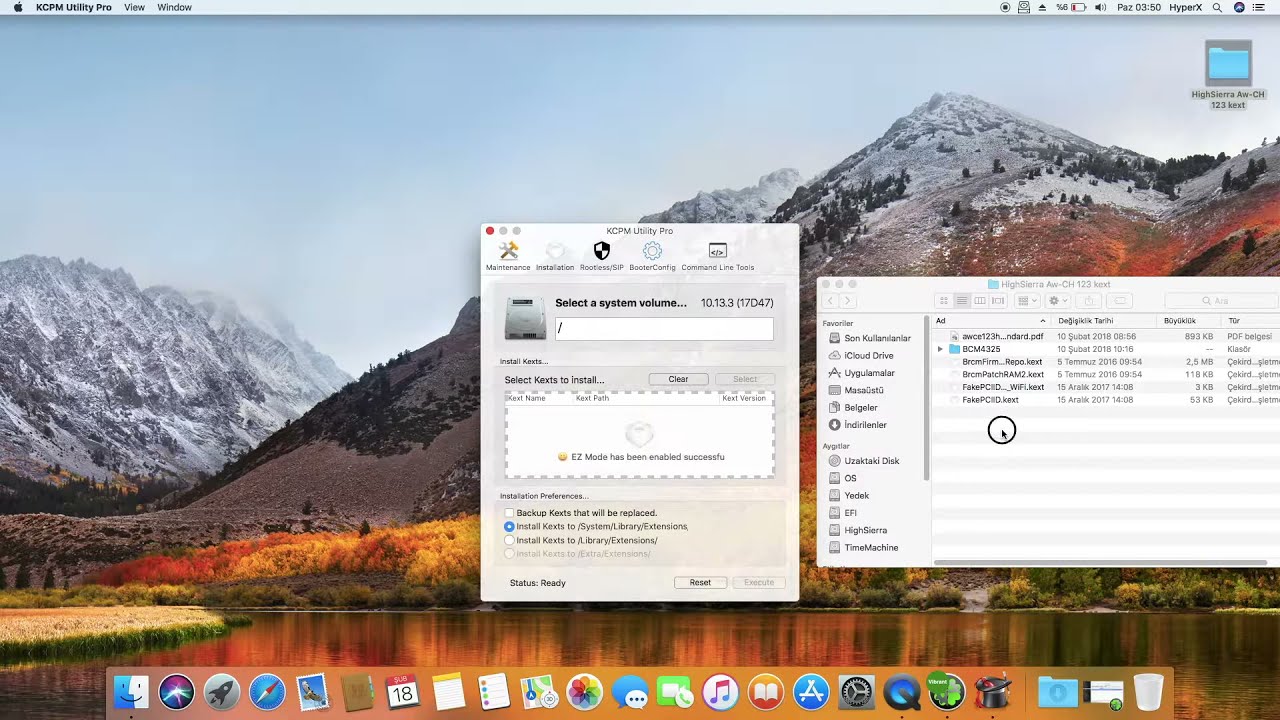Click the Reset button

pyautogui.click(x=700, y=582)
